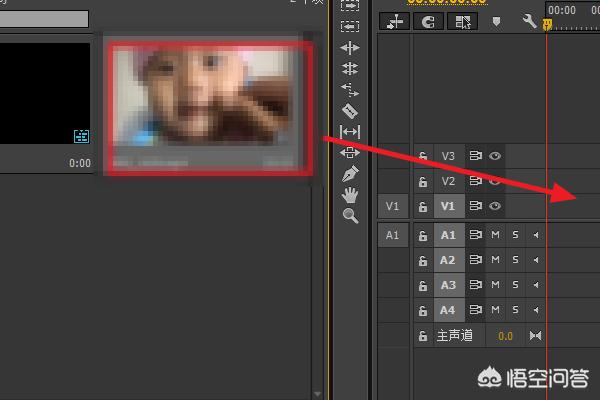Toggle the timeline snap magnet button
The width and height of the screenshot is (600, 400).
[x=428, y=22]
